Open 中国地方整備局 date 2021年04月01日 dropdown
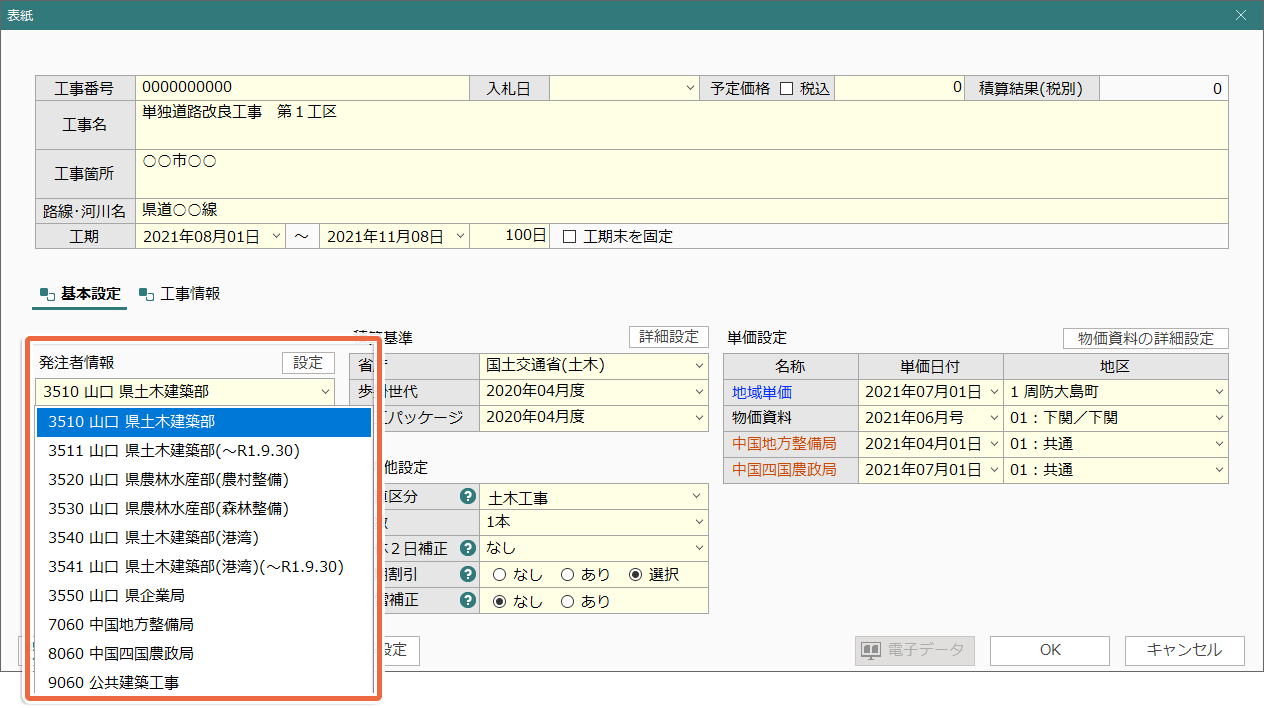1264x708 pixels. tap(993, 444)
